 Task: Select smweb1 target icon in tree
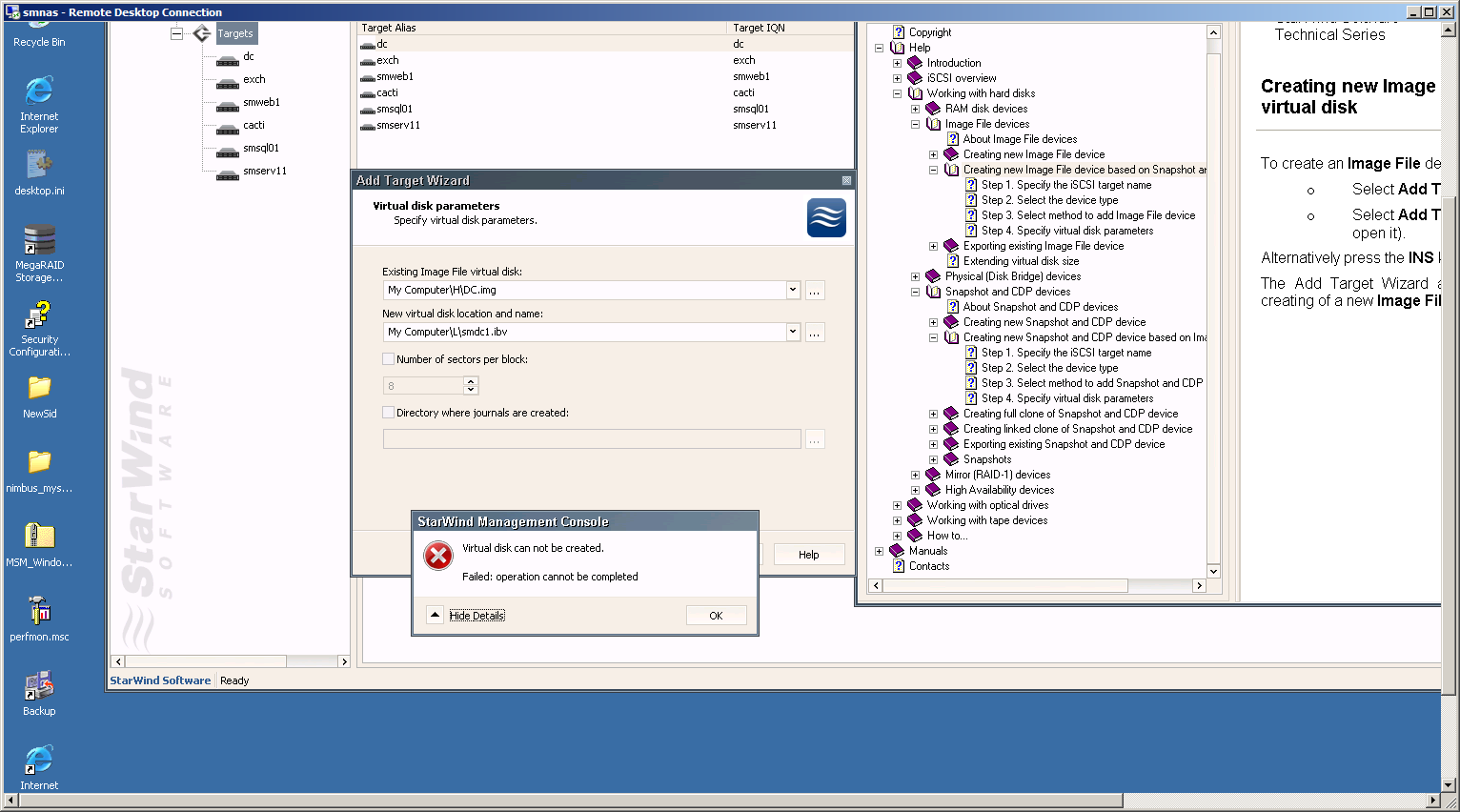click(228, 105)
